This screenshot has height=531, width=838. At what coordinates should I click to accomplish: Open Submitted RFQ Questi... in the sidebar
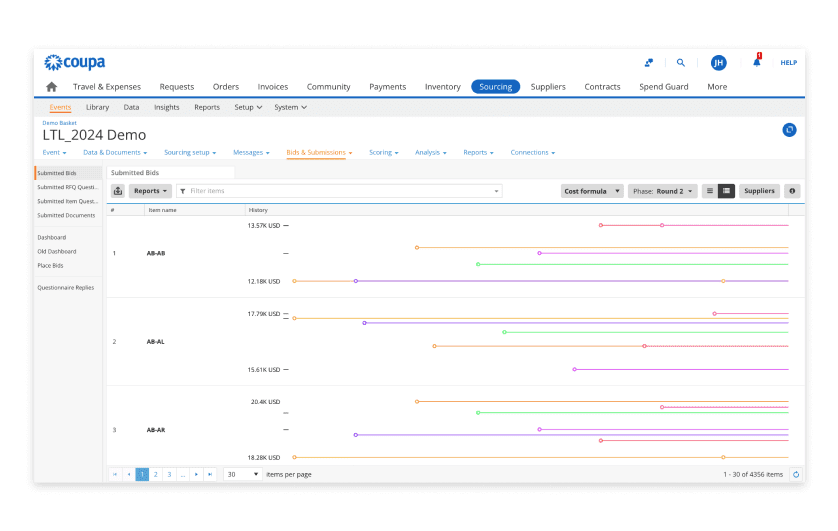68,187
